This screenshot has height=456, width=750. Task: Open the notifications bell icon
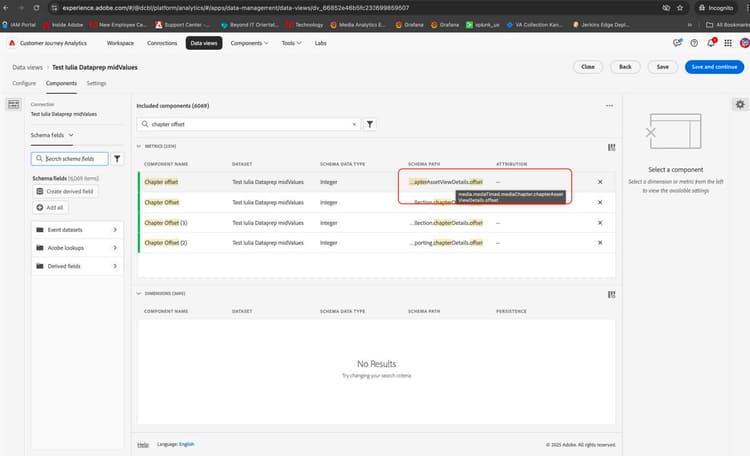[711, 43]
